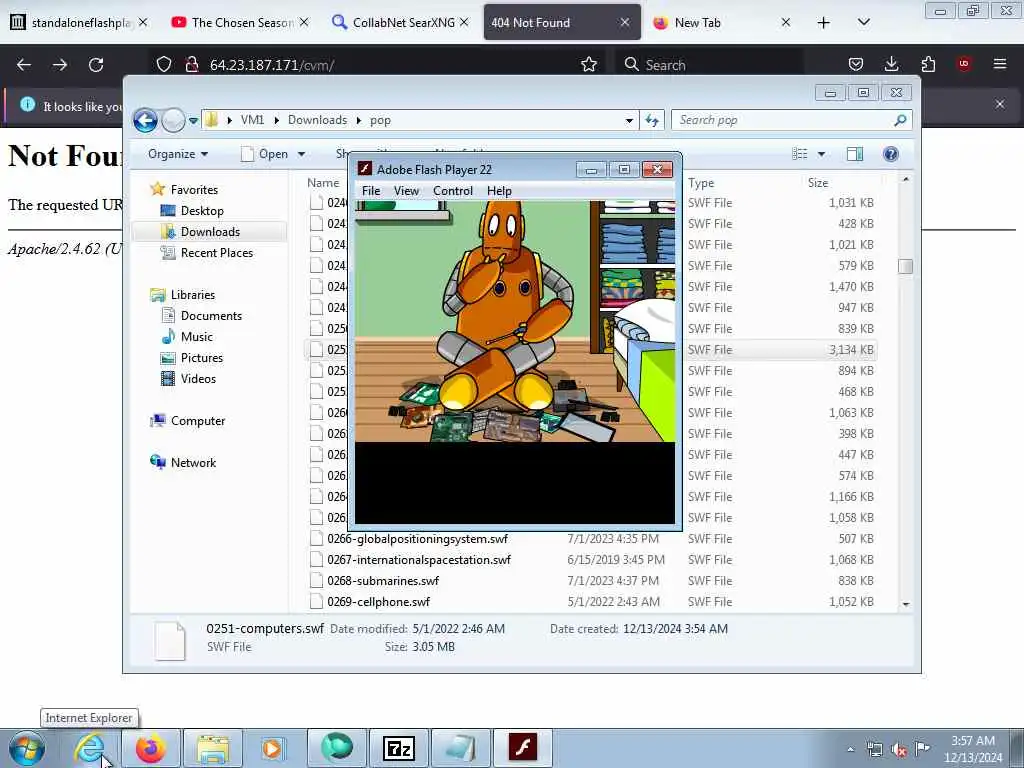
Task: Open Explorer recent locations dropdown arrow
Action: [x=193, y=121]
